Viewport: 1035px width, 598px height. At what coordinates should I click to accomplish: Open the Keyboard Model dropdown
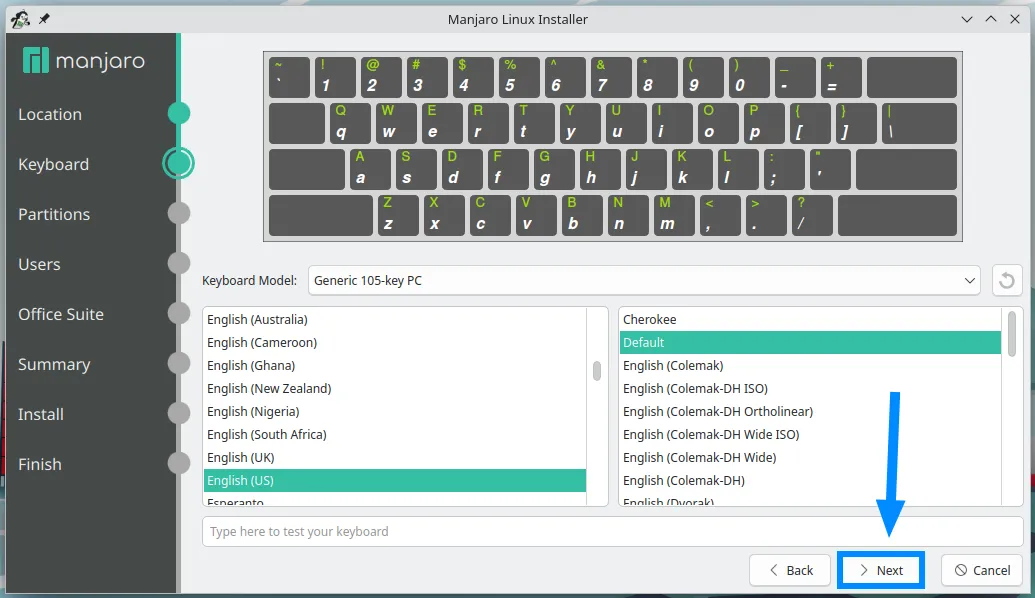pyautogui.click(x=645, y=280)
